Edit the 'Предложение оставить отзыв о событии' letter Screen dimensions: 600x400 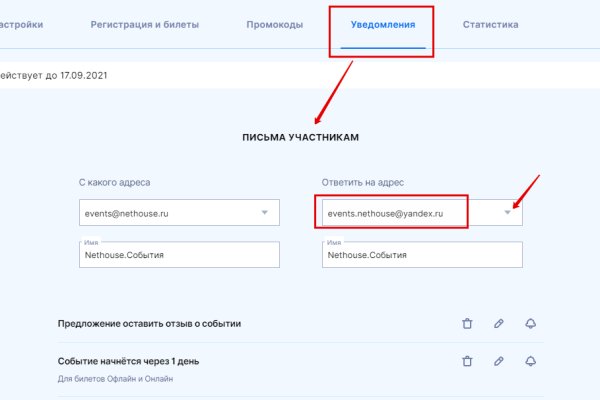click(498, 323)
